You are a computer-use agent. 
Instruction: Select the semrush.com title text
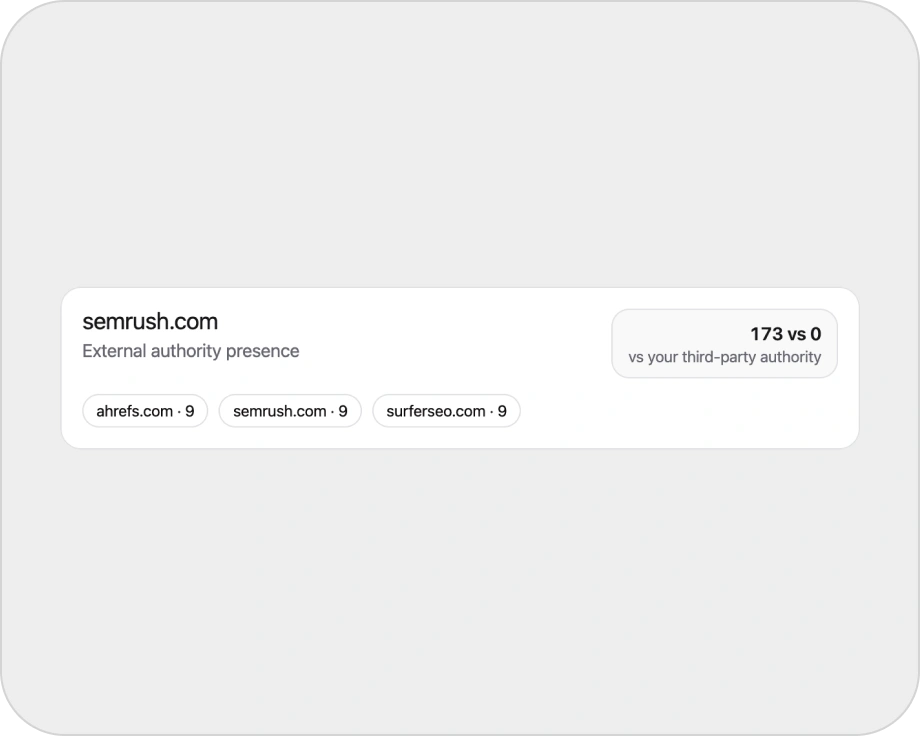tap(150, 321)
